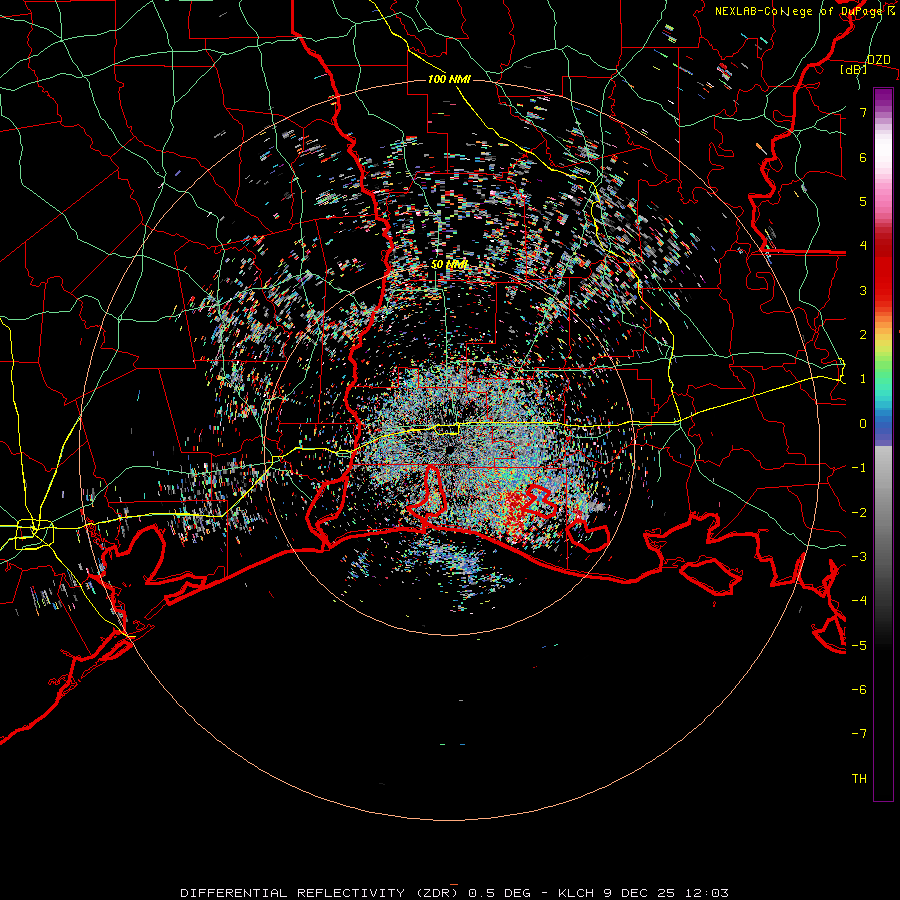Screen dimensions: 900x900
Task: Click the '2' value on the color scale
Action: (863, 335)
